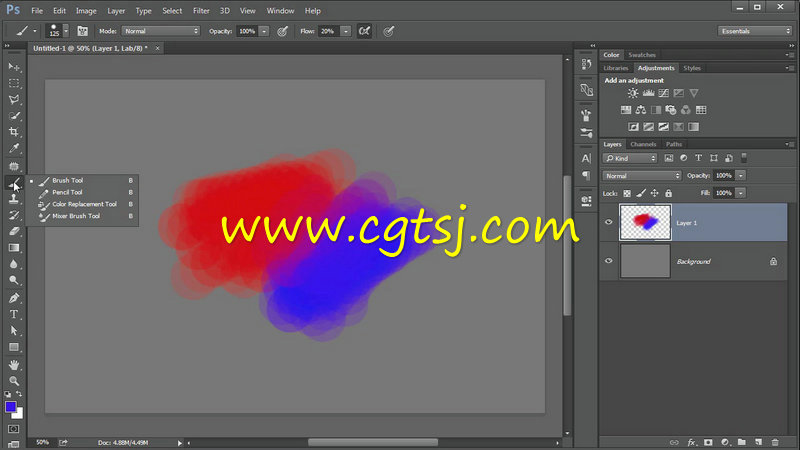Open the Essentials workspace dropdown
800x450 pixels.
click(x=755, y=31)
